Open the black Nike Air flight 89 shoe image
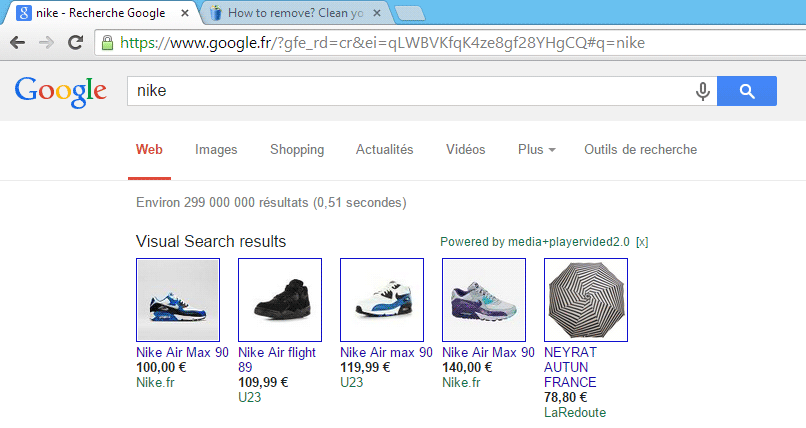 click(x=280, y=300)
